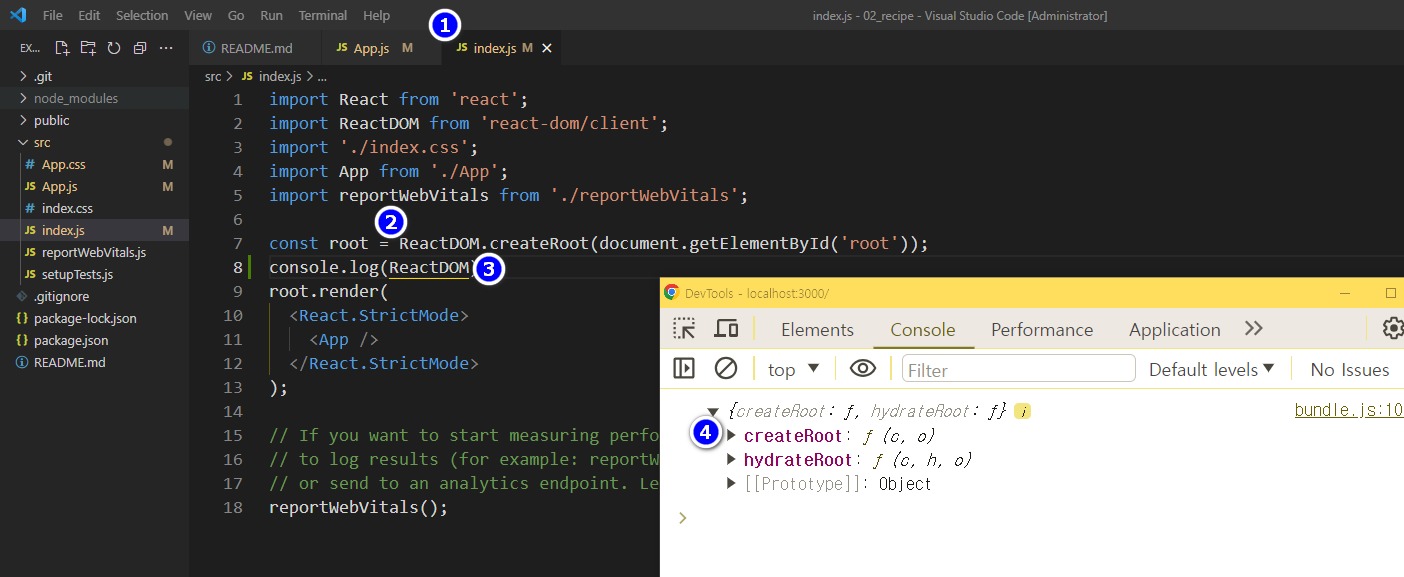Refresh the Explorer file tree
The image size is (1404, 577).
tap(114, 48)
